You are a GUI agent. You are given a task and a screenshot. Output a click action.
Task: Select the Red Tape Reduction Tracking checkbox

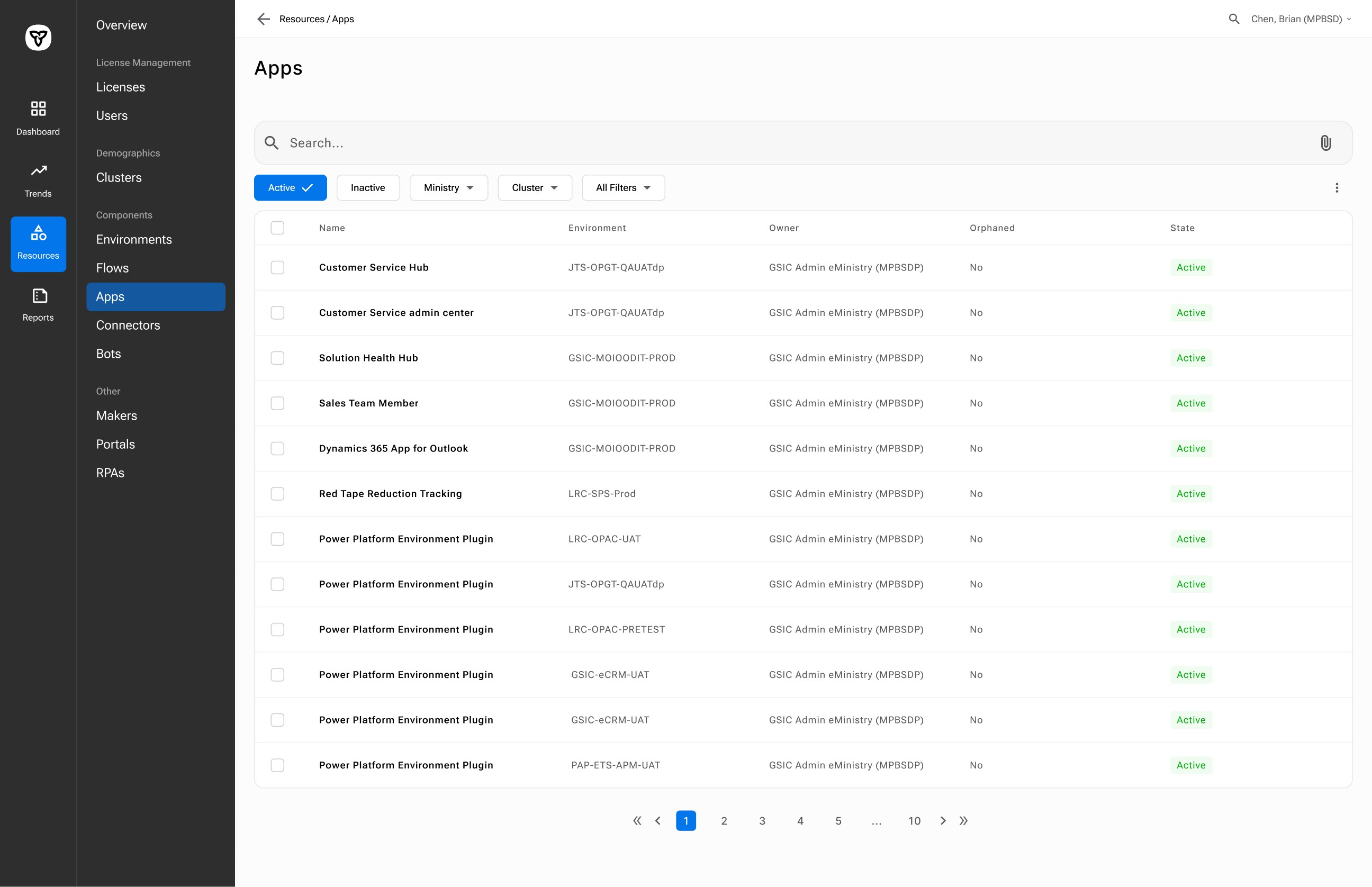pyautogui.click(x=277, y=494)
